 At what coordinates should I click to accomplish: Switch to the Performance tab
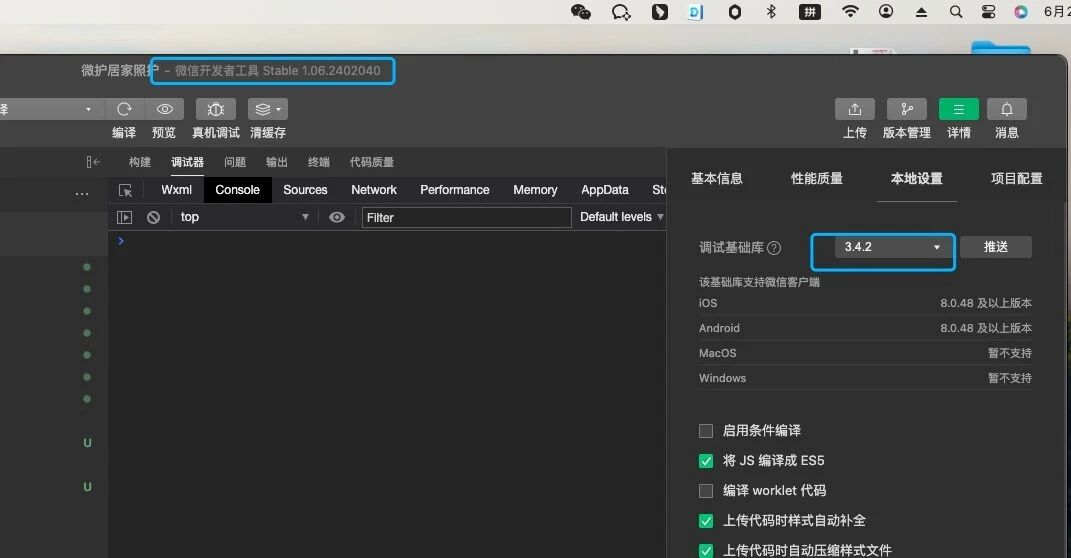454,190
